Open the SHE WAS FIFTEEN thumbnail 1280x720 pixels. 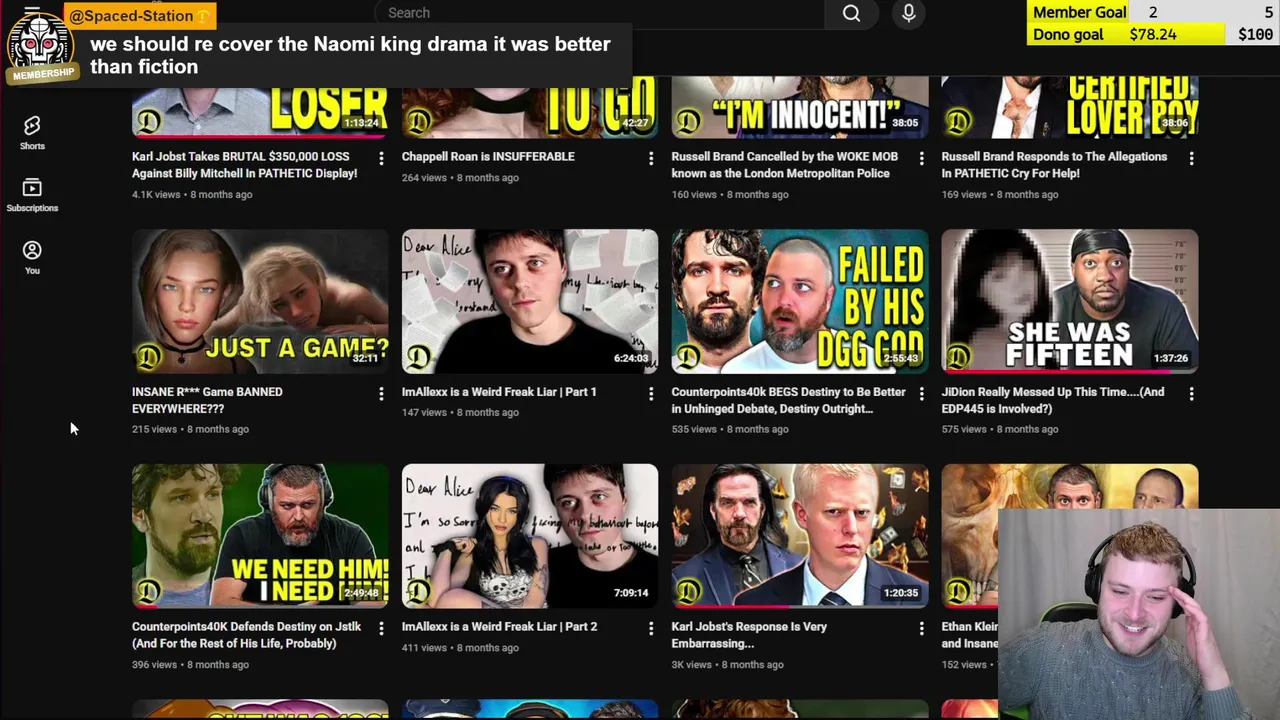[x=1070, y=301]
